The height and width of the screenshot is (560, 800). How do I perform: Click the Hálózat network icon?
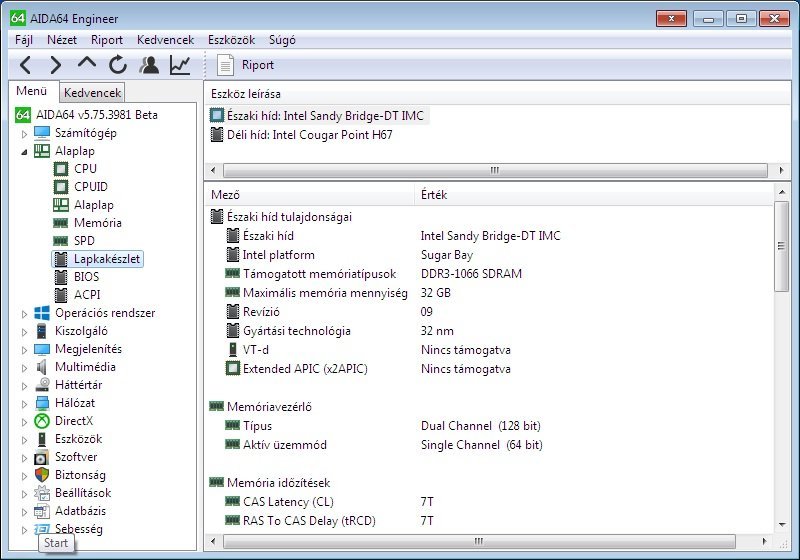click(x=42, y=403)
